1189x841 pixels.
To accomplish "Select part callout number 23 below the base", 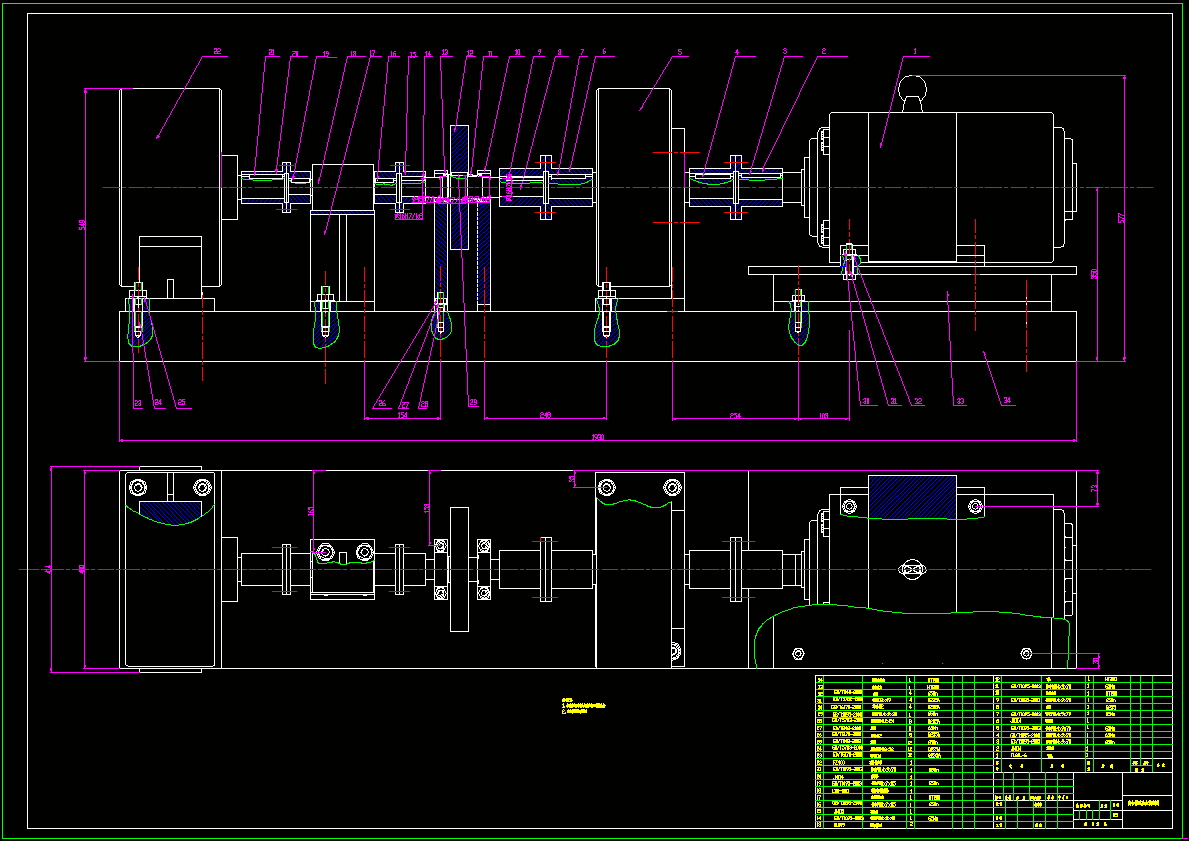I will [137, 404].
